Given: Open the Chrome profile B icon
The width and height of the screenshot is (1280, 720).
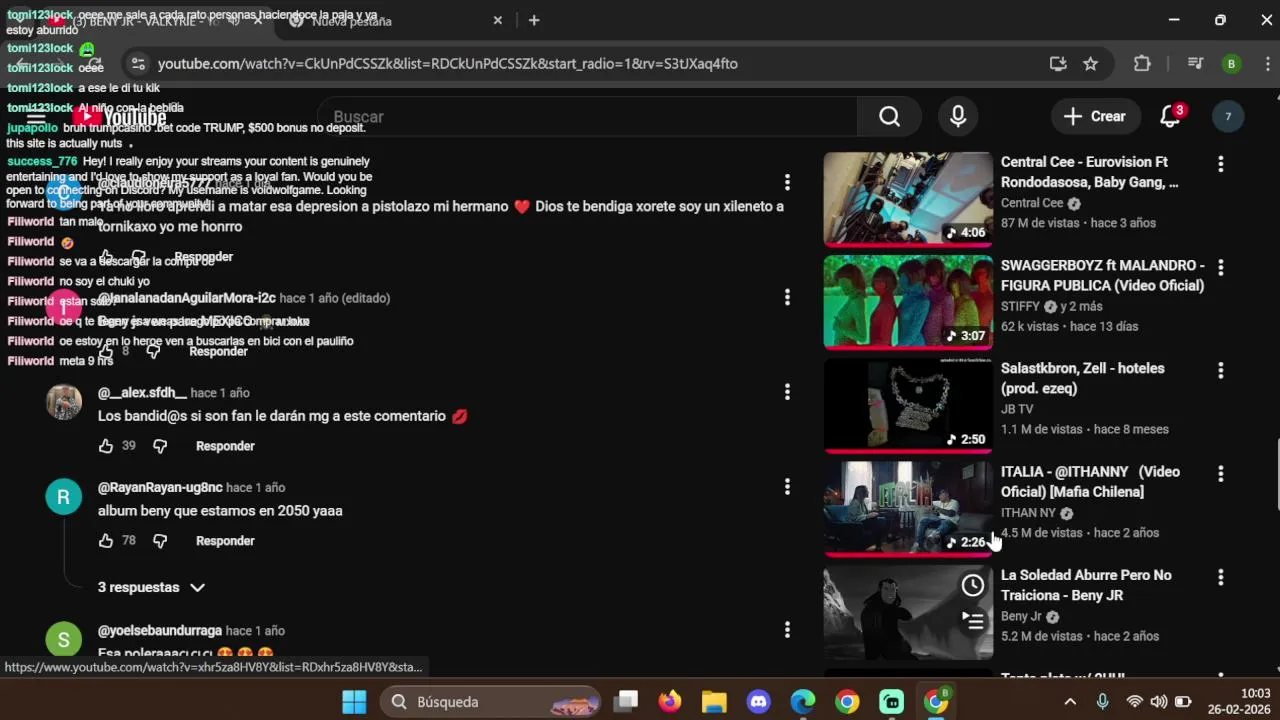Looking at the screenshot, I should (1231, 64).
